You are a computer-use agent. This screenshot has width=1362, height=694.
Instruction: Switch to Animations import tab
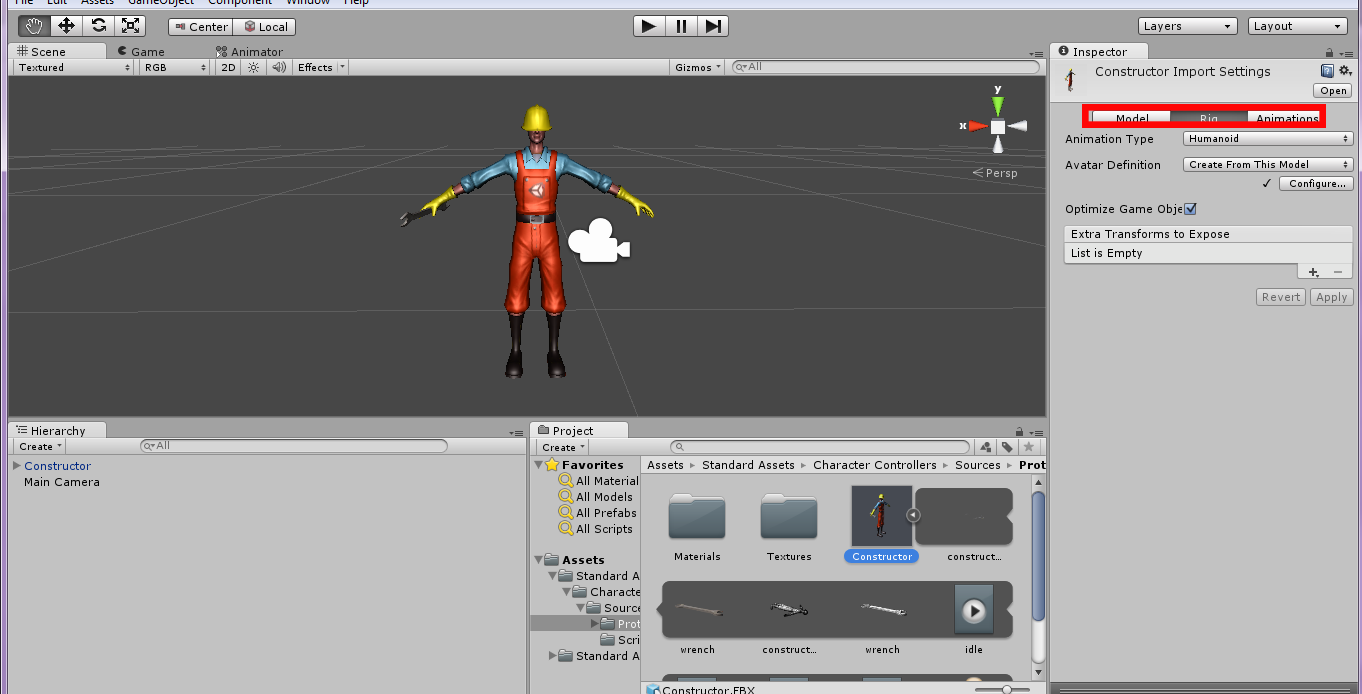[x=1286, y=118]
